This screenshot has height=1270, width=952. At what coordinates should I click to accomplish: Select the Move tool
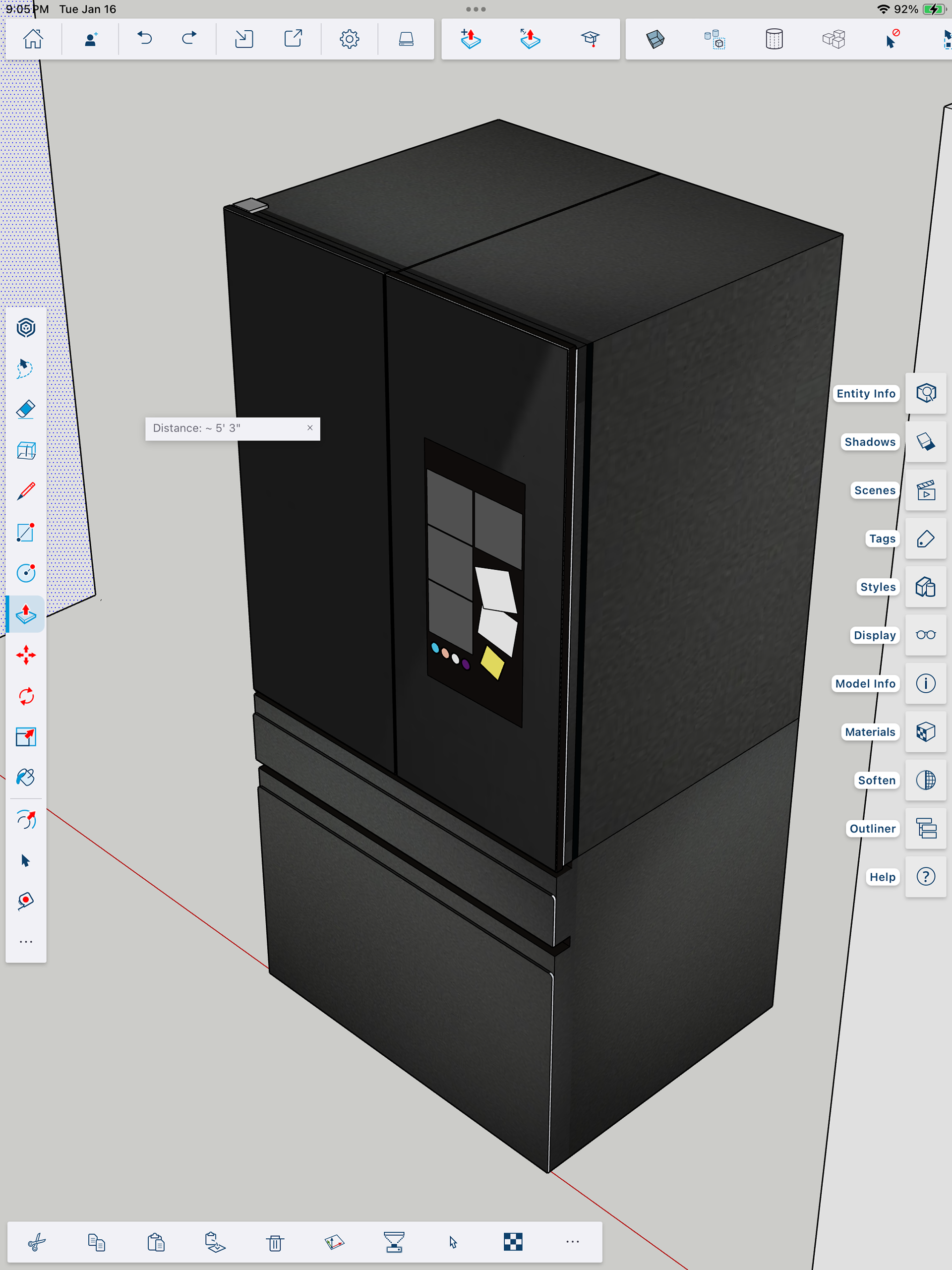[26, 655]
